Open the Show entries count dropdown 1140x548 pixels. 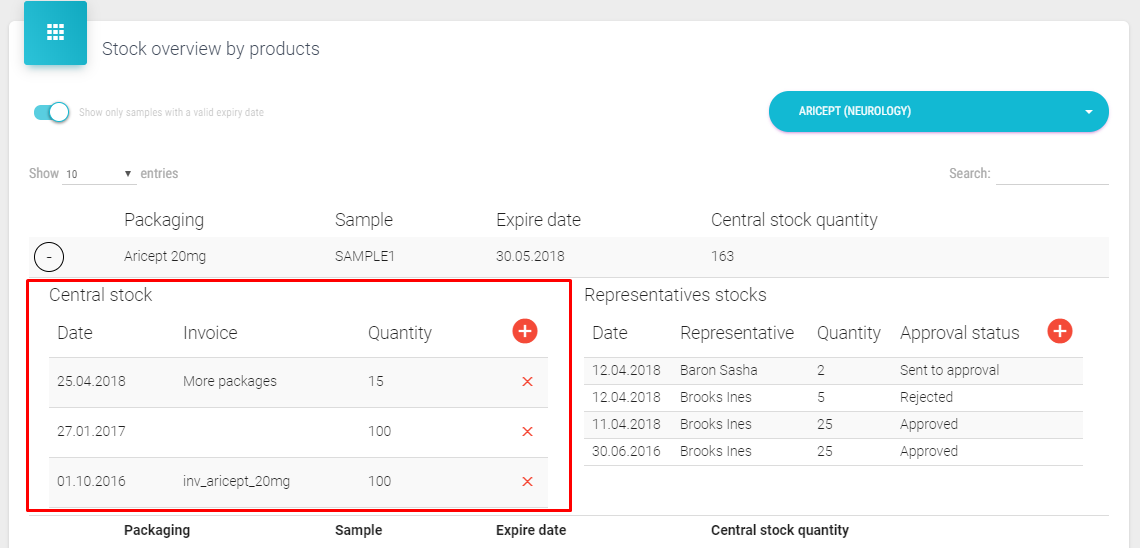(x=99, y=174)
